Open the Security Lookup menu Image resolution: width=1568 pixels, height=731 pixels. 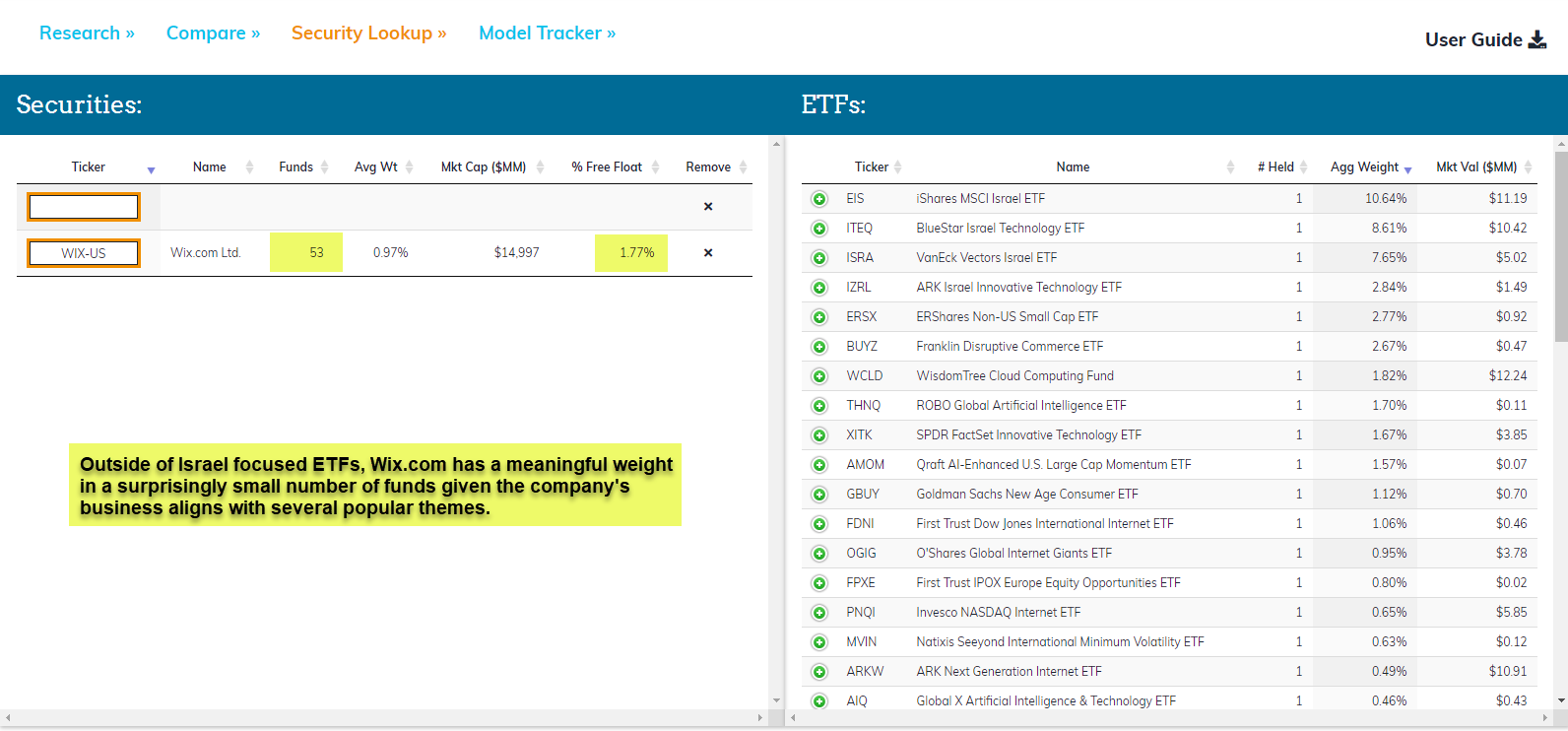369,33
